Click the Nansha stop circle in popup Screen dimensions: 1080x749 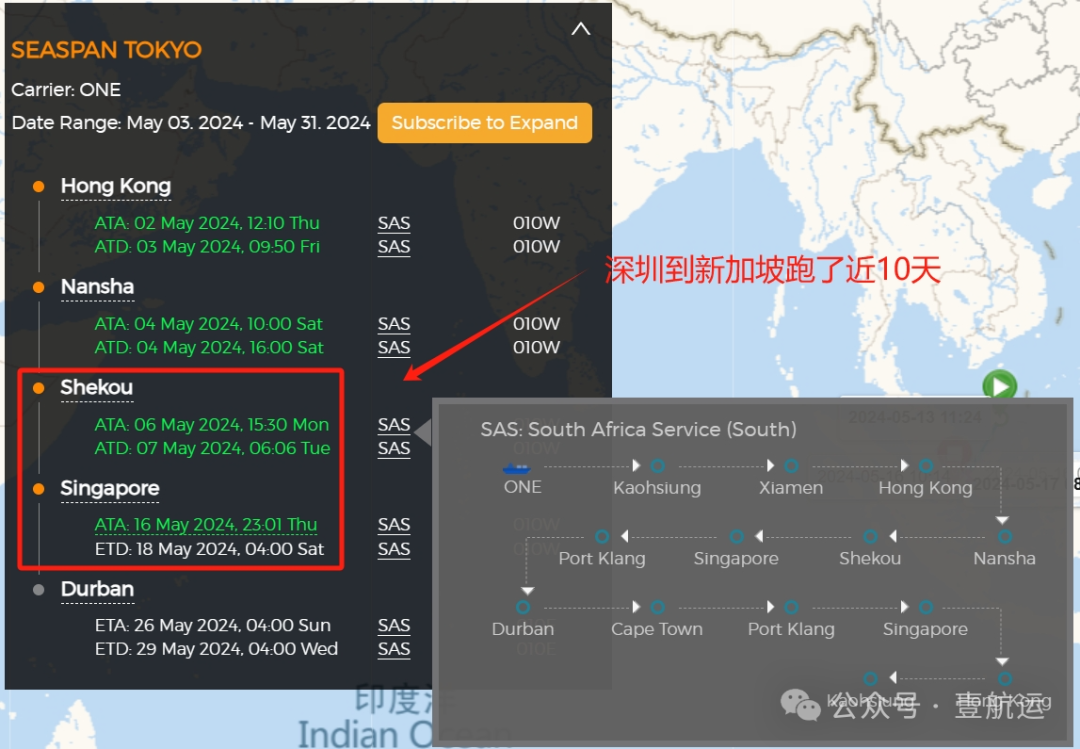1005,536
